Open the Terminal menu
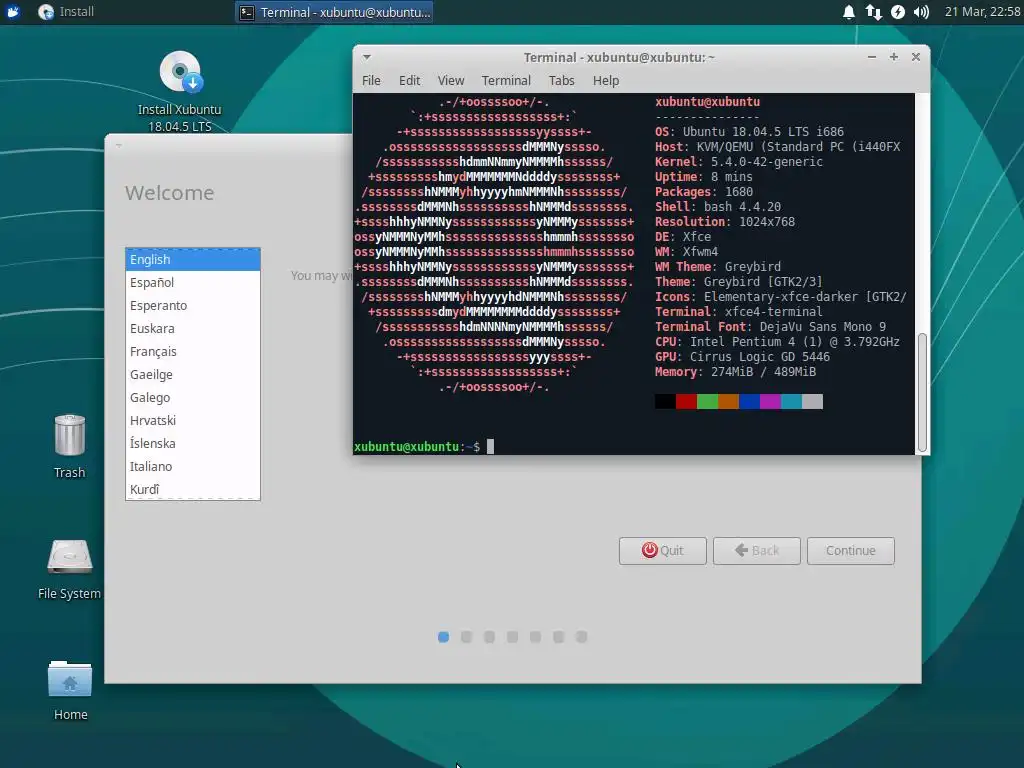The width and height of the screenshot is (1024, 768). pos(506,80)
